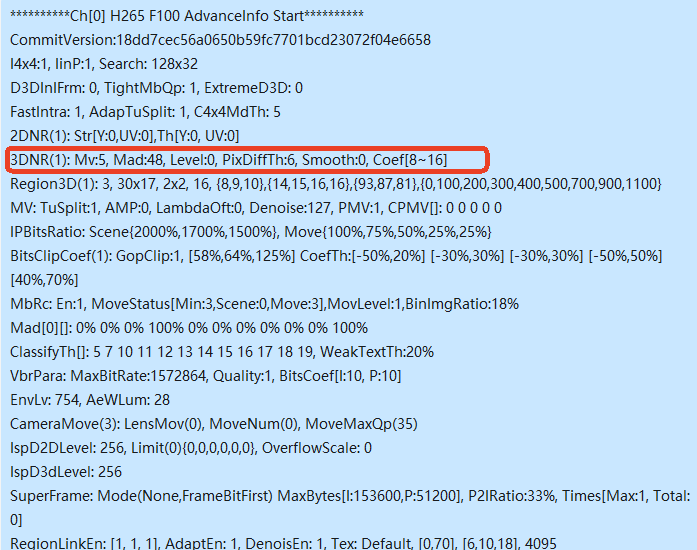Select the MV TuSplit AMP line
Image resolution: width=697 pixels, height=550 pixels.
(256, 208)
